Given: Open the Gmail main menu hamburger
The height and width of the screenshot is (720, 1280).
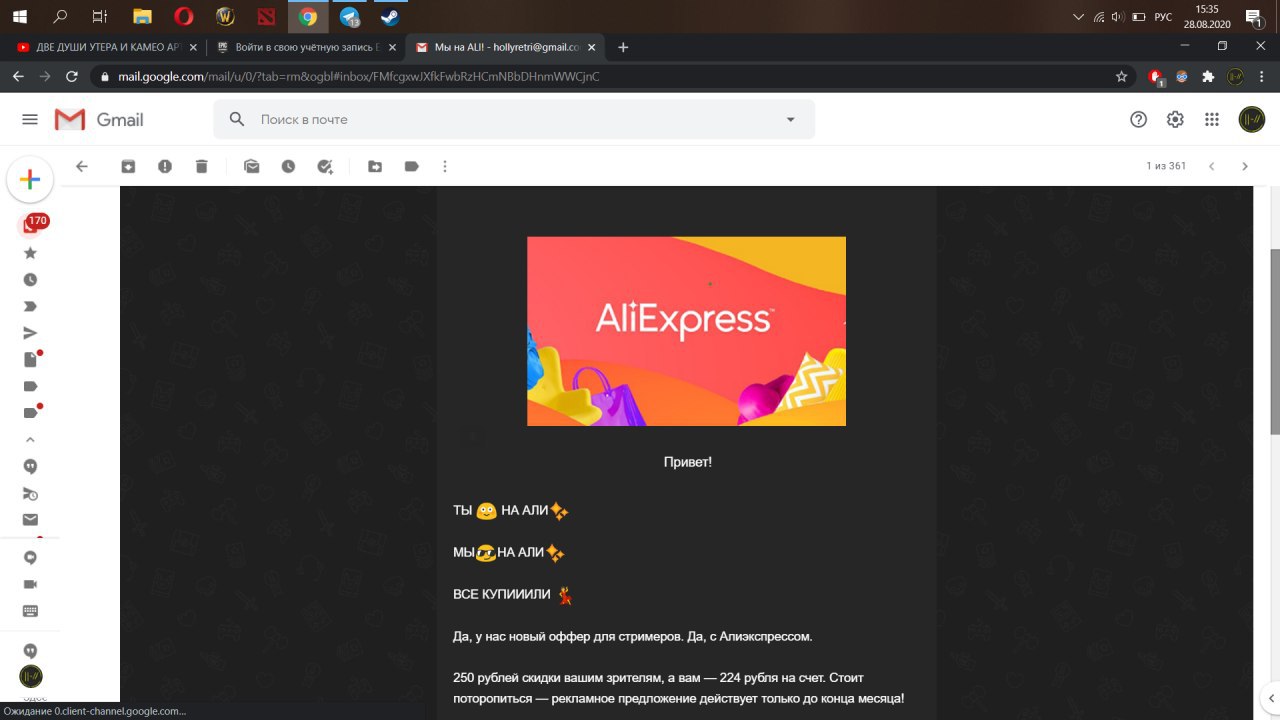Looking at the screenshot, I should point(30,119).
